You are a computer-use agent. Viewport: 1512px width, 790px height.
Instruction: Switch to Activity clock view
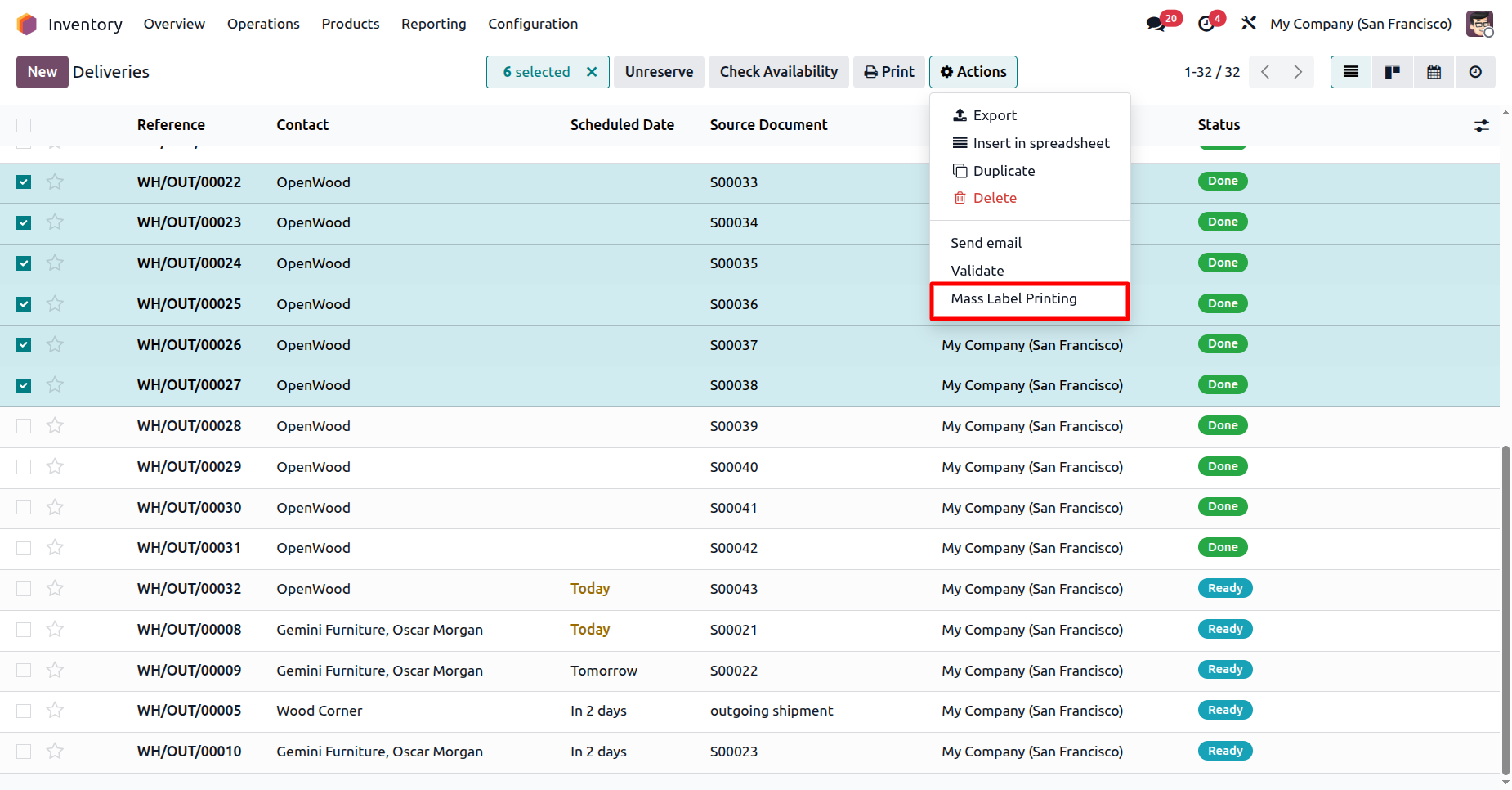[1475, 72]
